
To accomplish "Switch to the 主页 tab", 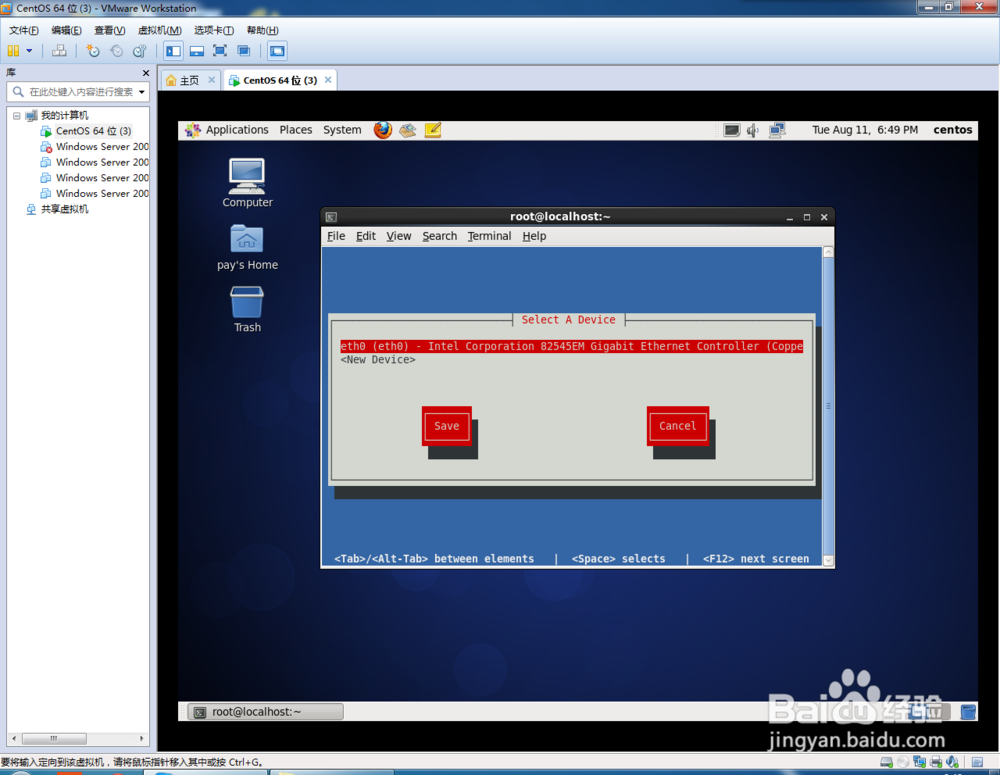I will (x=189, y=80).
